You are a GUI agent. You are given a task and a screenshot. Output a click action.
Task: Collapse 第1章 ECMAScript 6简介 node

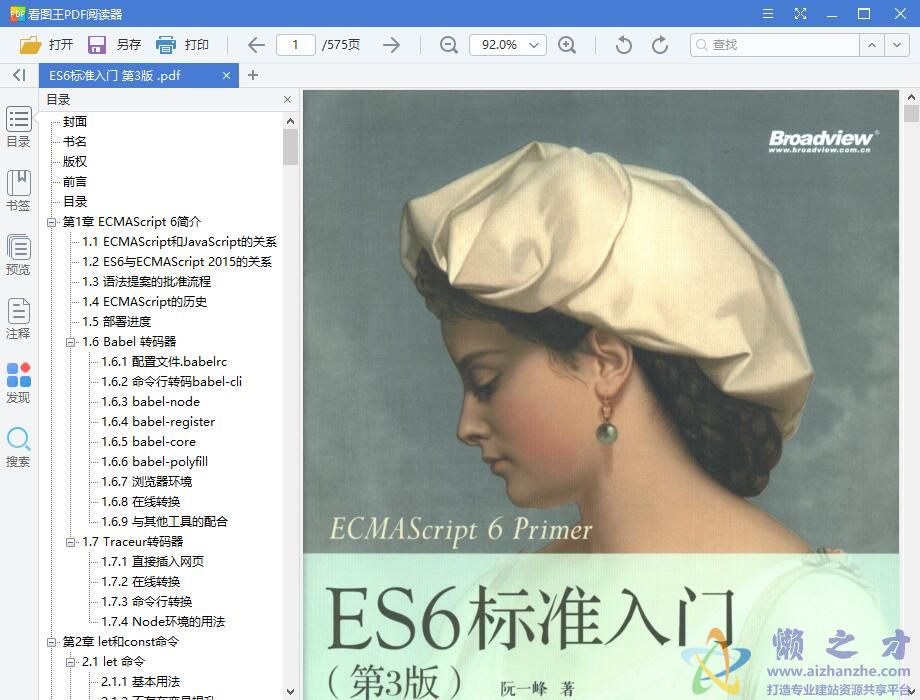52,222
